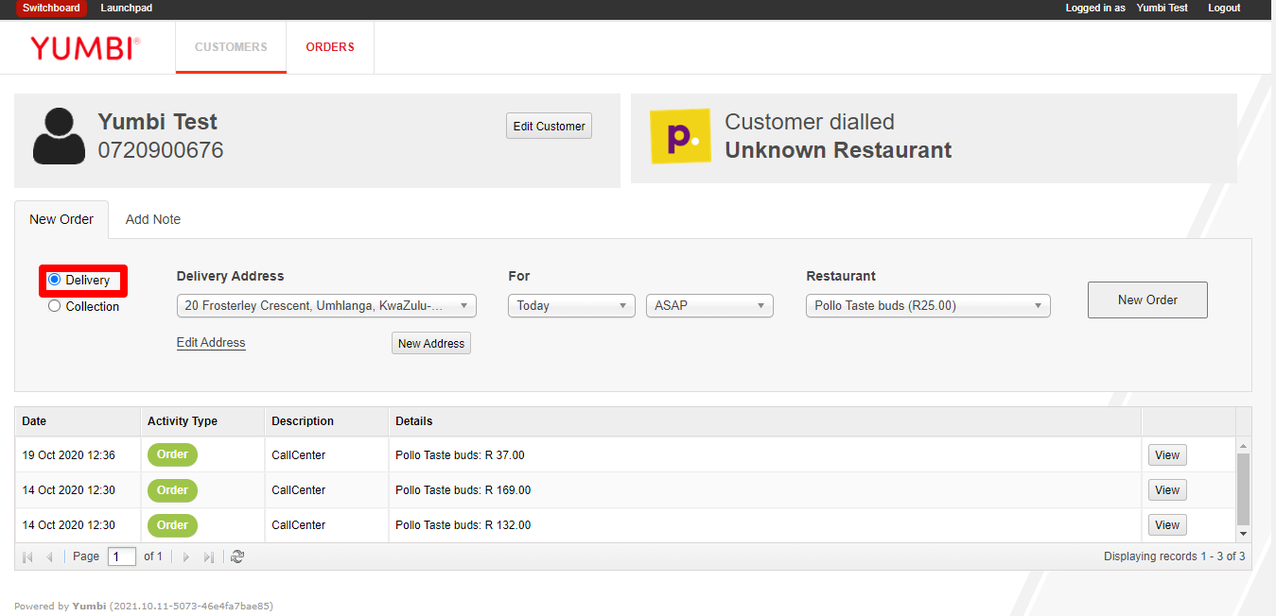
Task: Click Yumbi Test user name link
Action: tap(1163, 8)
